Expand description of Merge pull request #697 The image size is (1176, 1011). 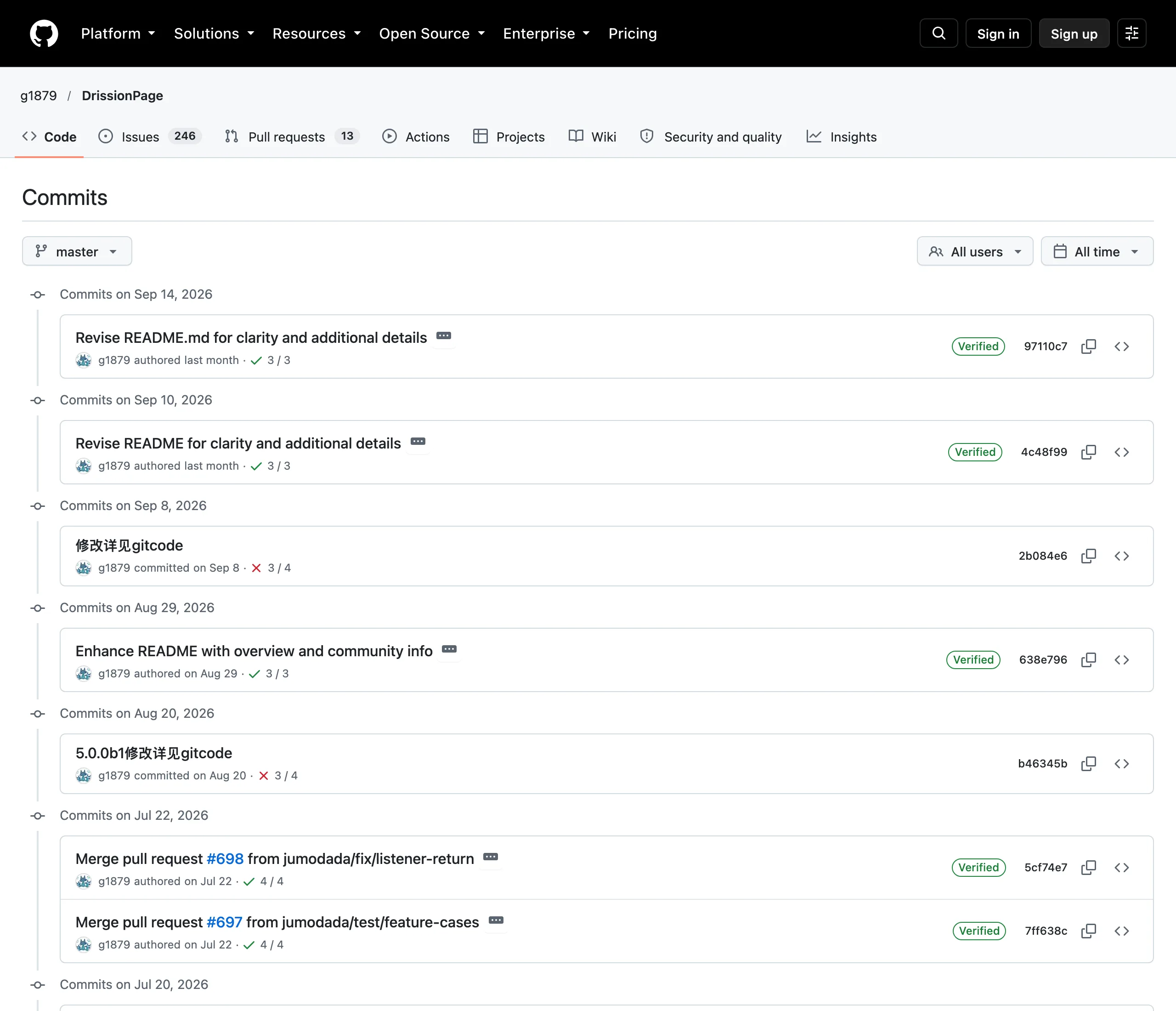coord(496,920)
